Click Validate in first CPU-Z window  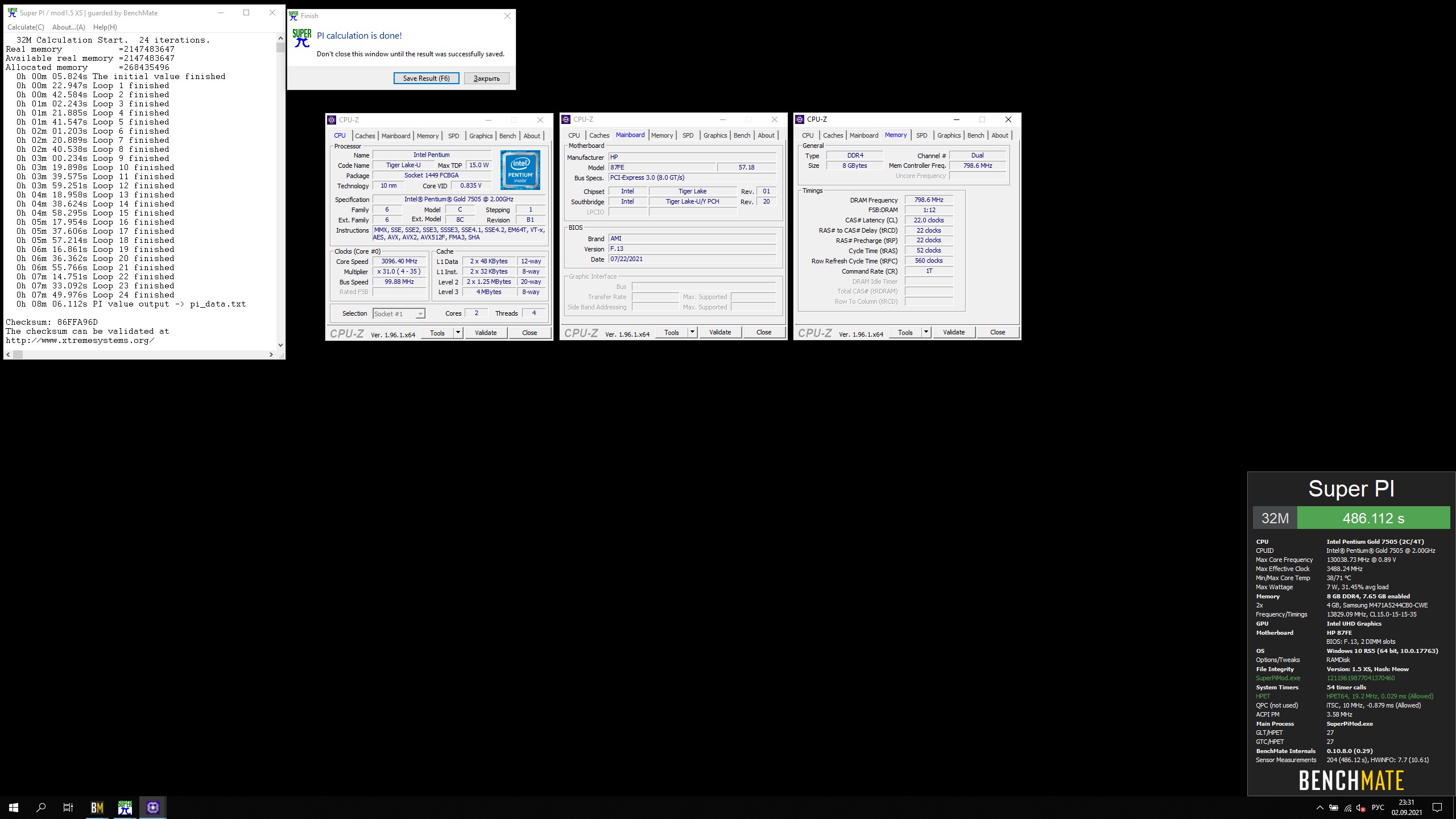[486, 333]
